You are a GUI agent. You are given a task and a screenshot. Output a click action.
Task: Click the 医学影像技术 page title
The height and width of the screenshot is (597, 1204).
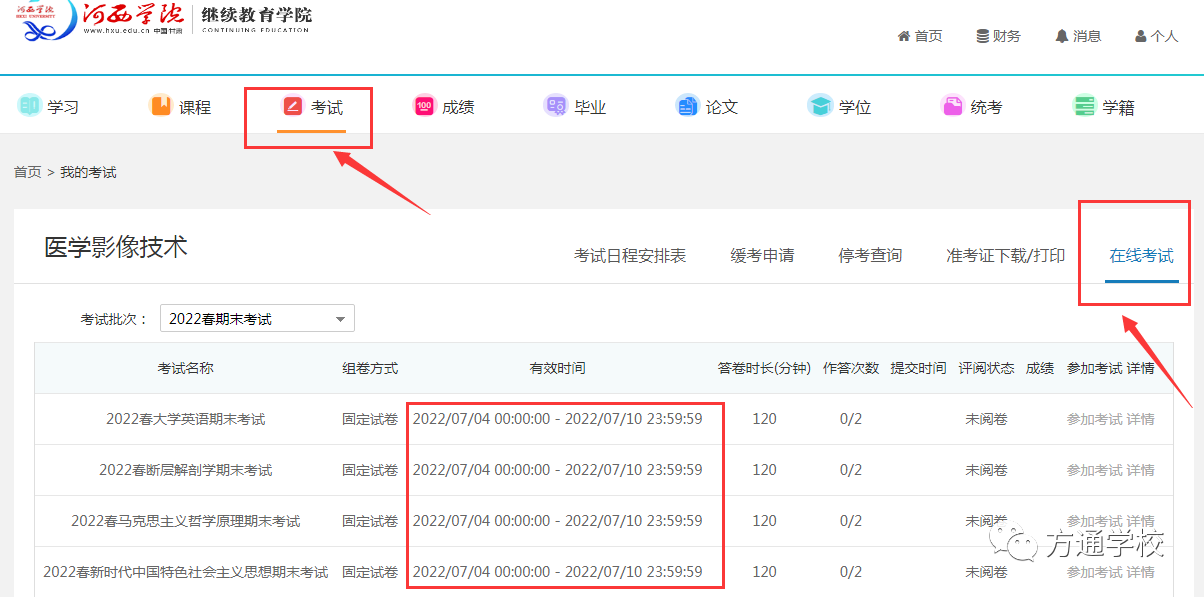pos(116,247)
